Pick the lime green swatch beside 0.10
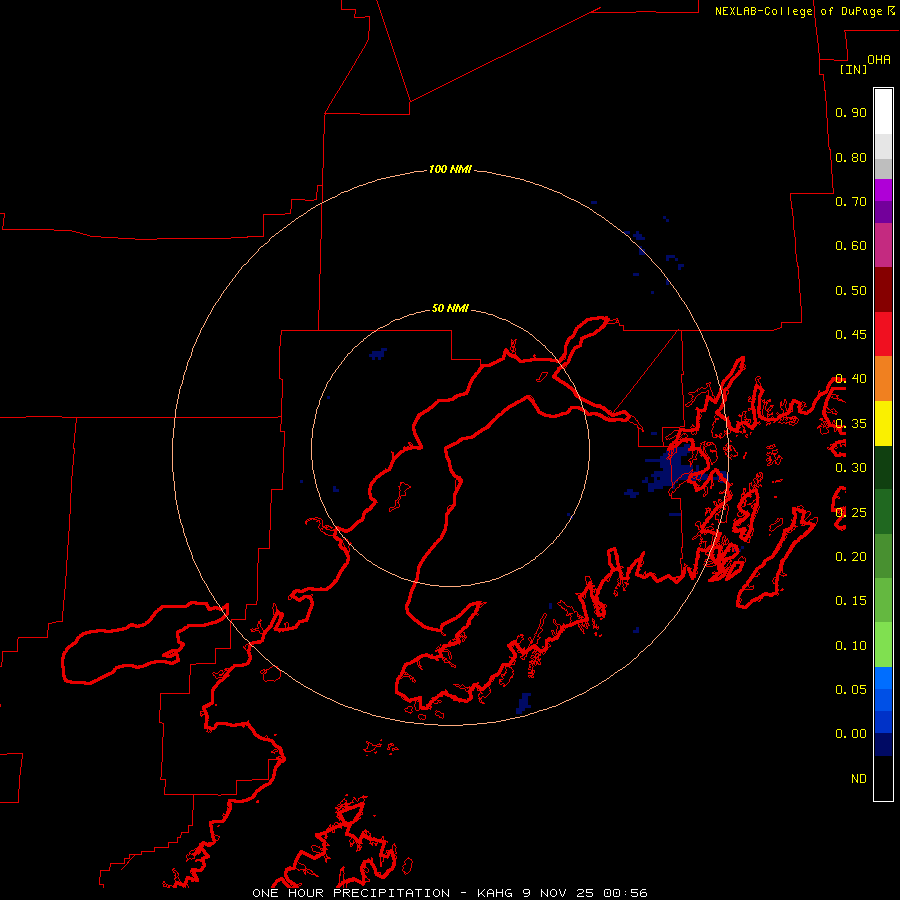The width and height of the screenshot is (900, 900). (883, 645)
